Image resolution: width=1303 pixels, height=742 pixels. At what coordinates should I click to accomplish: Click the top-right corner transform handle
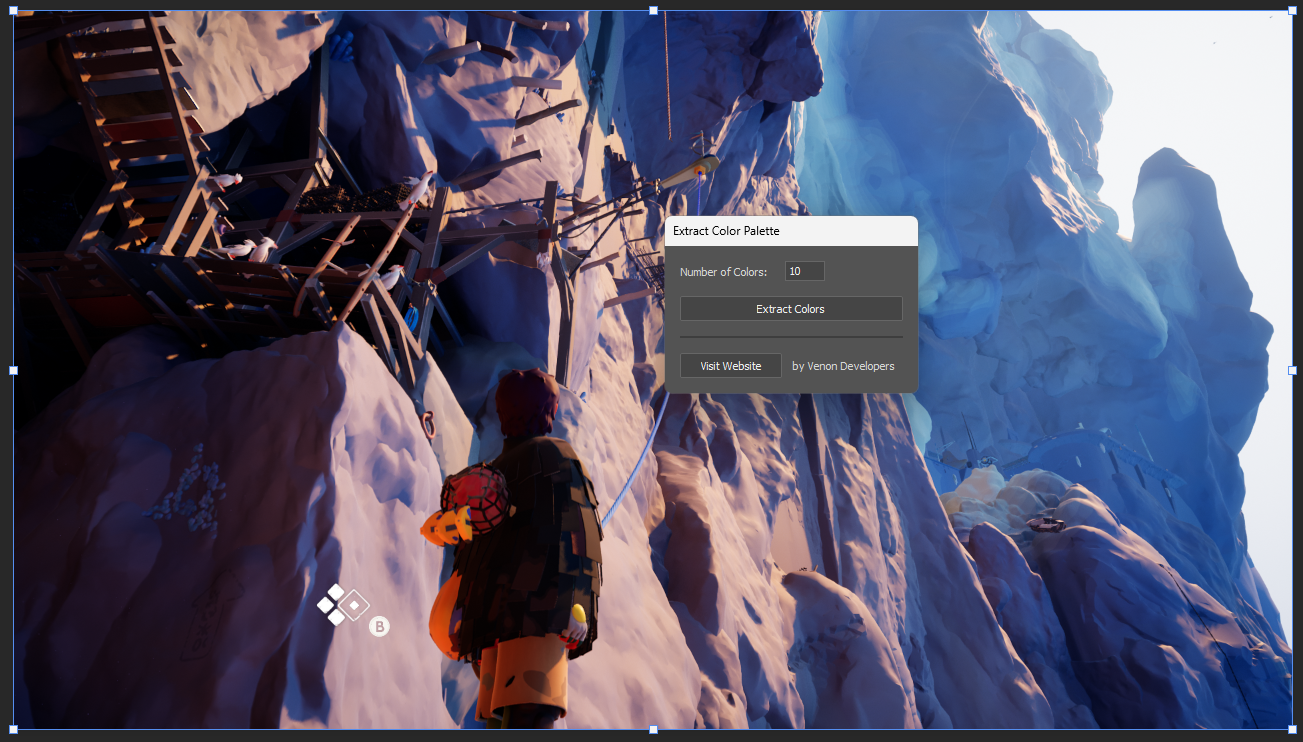[x=1292, y=11]
